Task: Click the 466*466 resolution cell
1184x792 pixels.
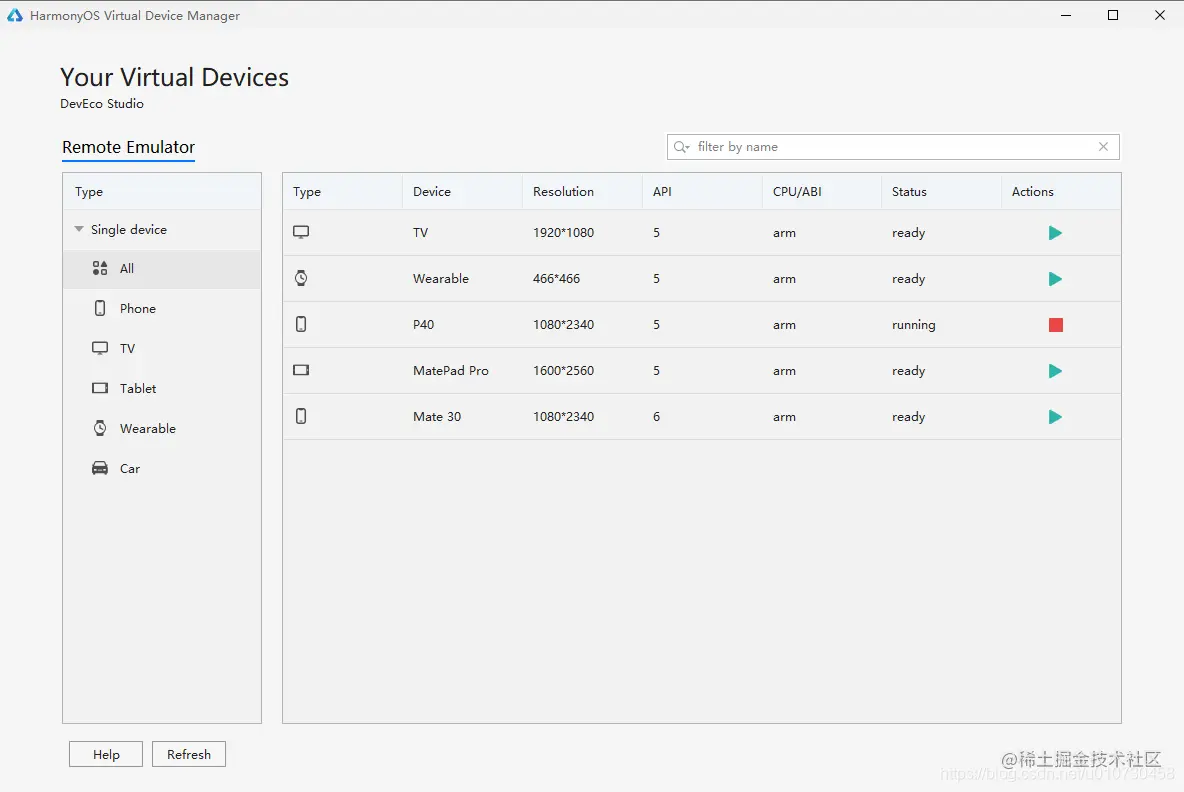Action: 557,279
